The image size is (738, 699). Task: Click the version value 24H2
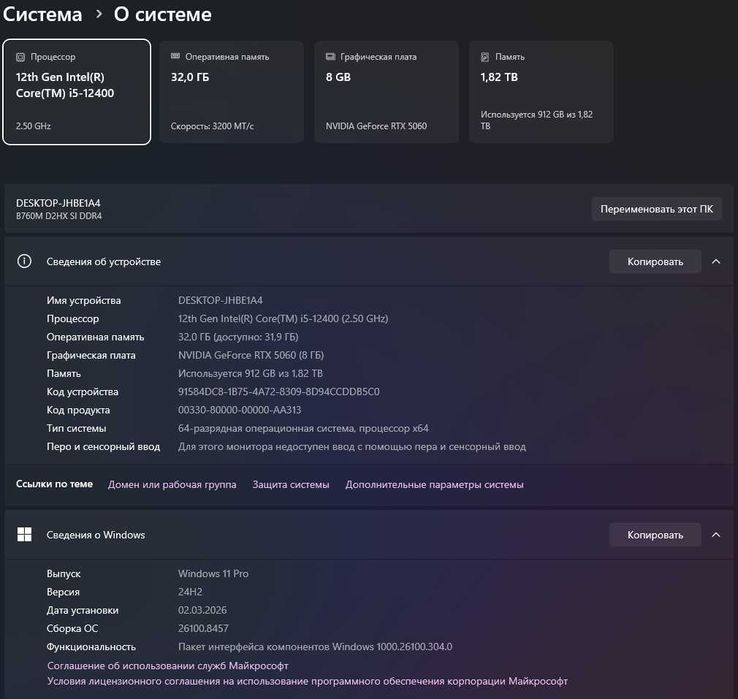(x=190, y=592)
